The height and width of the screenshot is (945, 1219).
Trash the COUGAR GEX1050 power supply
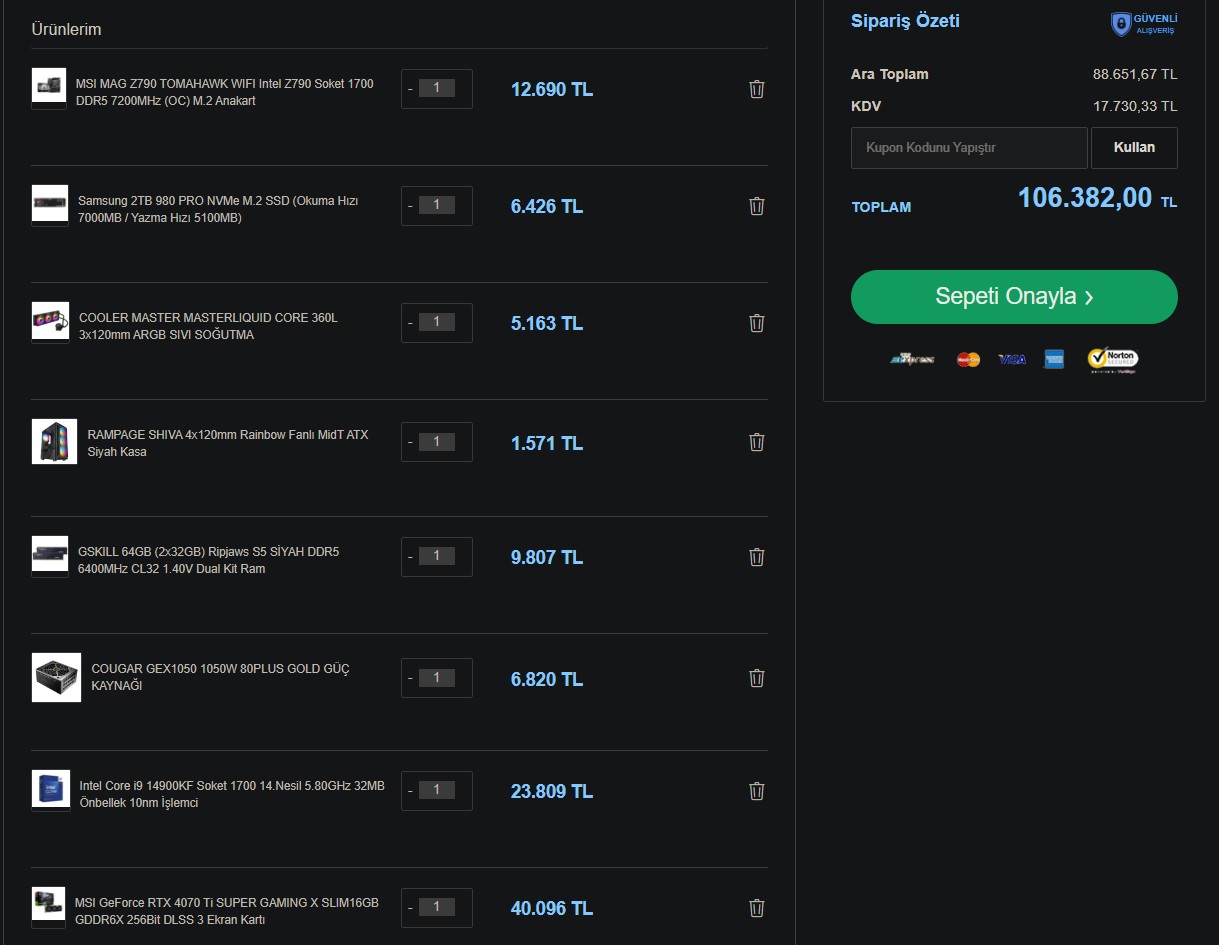[757, 678]
